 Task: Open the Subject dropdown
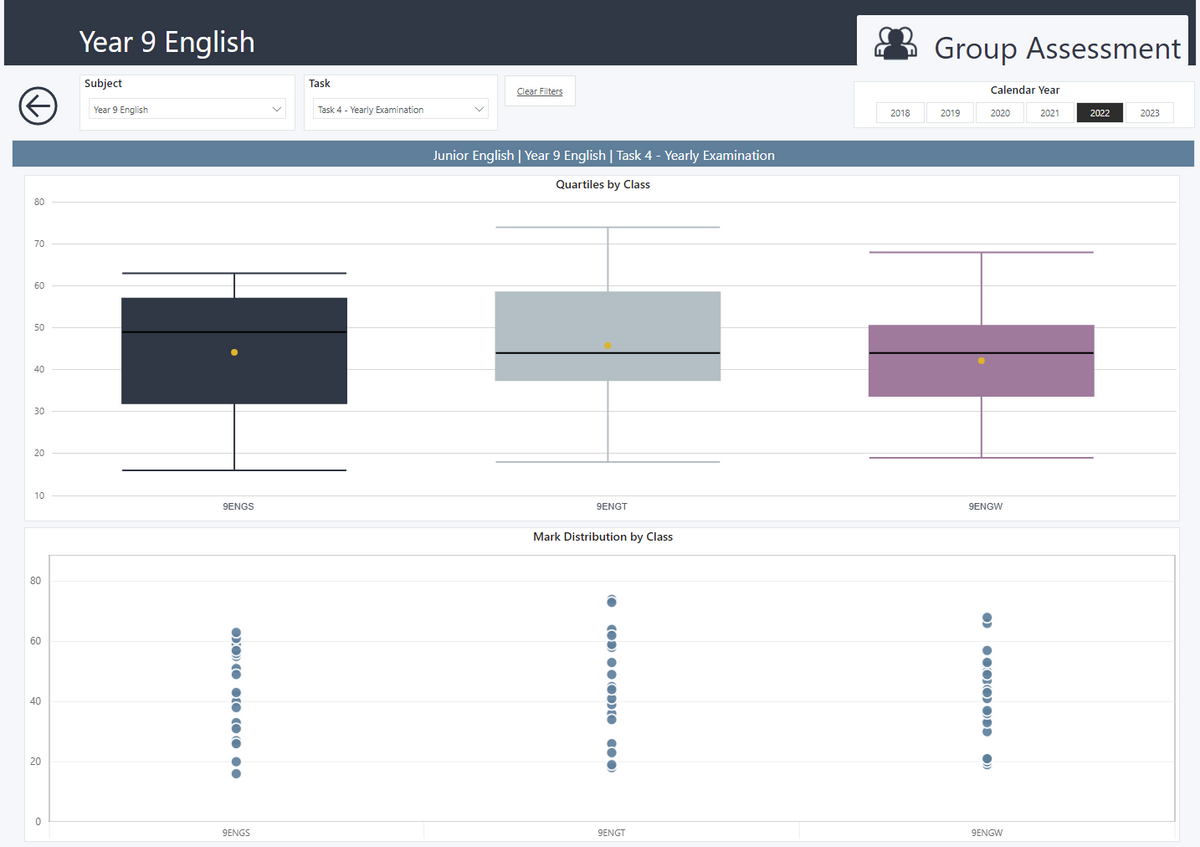coord(187,110)
